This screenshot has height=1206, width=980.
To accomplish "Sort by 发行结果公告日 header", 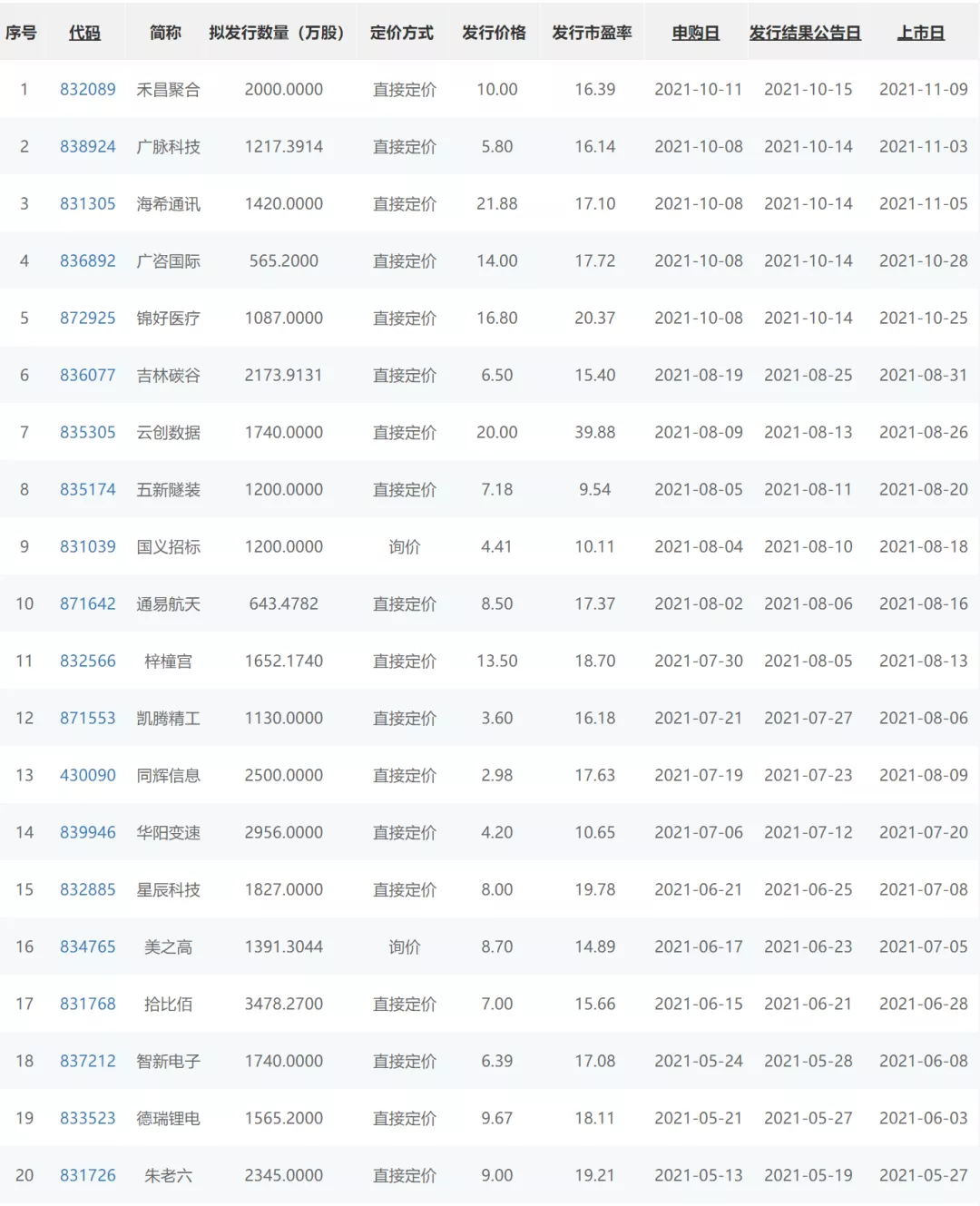I will coord(804,33).
